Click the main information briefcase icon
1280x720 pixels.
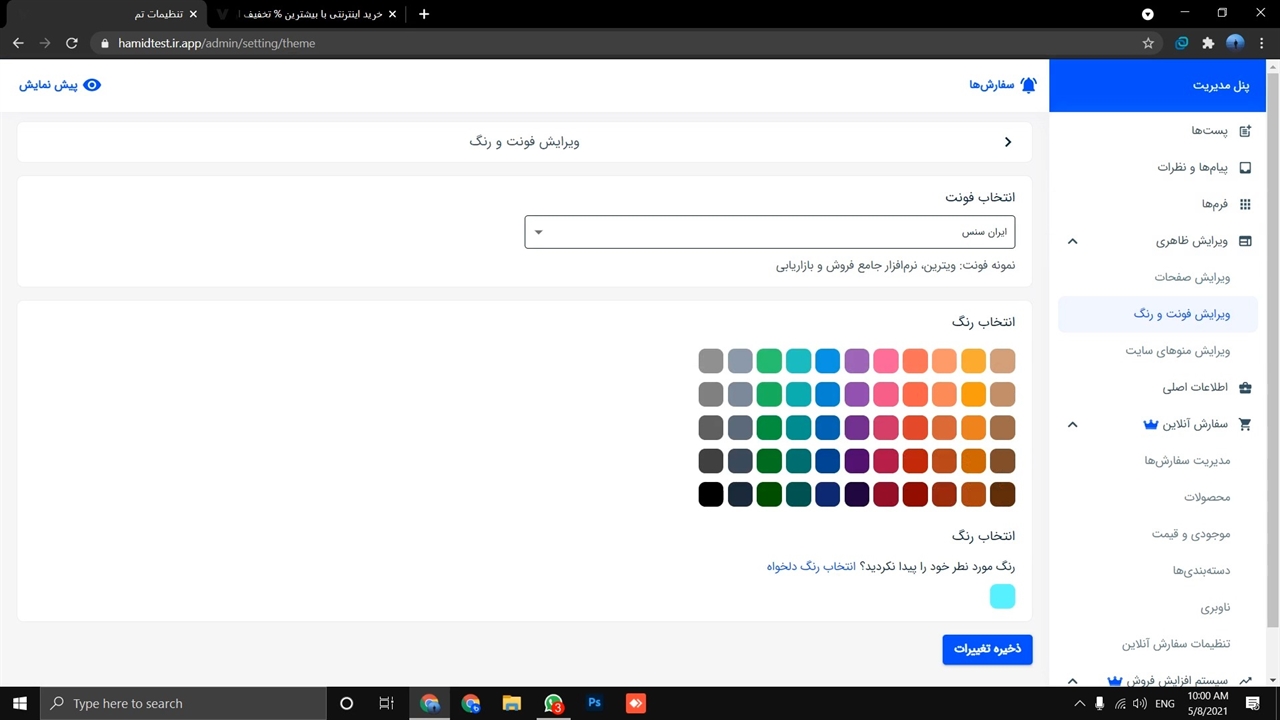1245,387
